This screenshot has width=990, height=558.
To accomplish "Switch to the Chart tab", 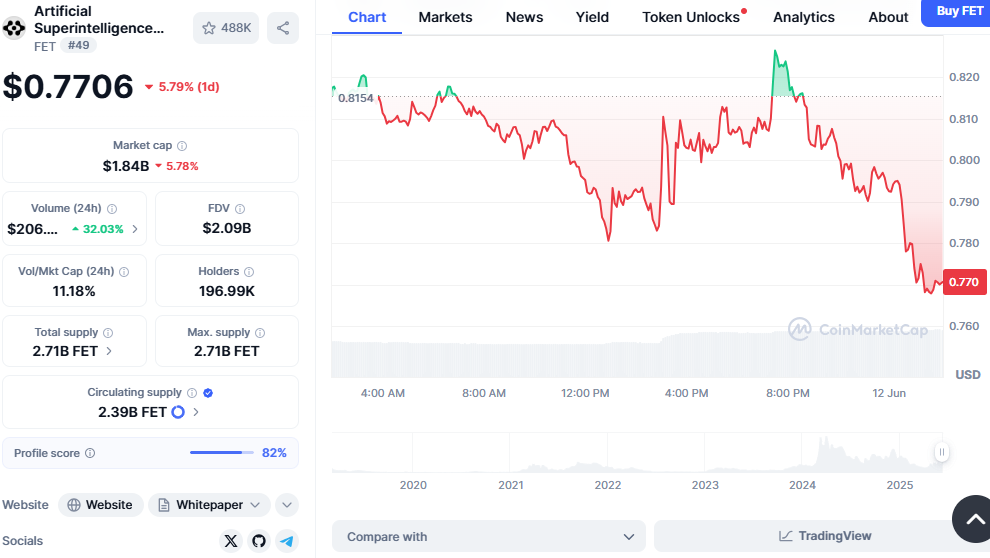I will [x=367, y=17].
